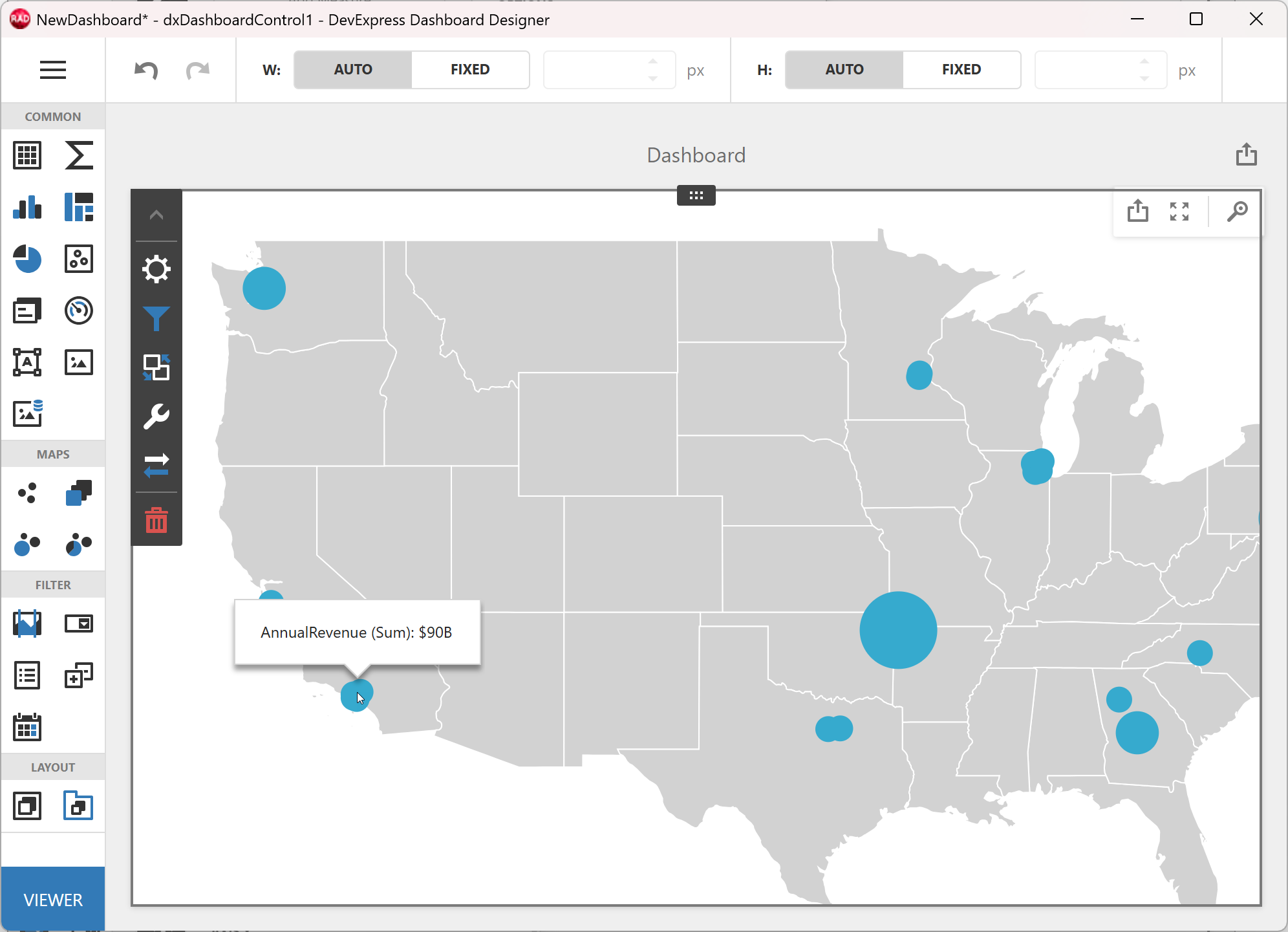
Task: Set height mode to FIXED
Action: click(x=961, y=70)
